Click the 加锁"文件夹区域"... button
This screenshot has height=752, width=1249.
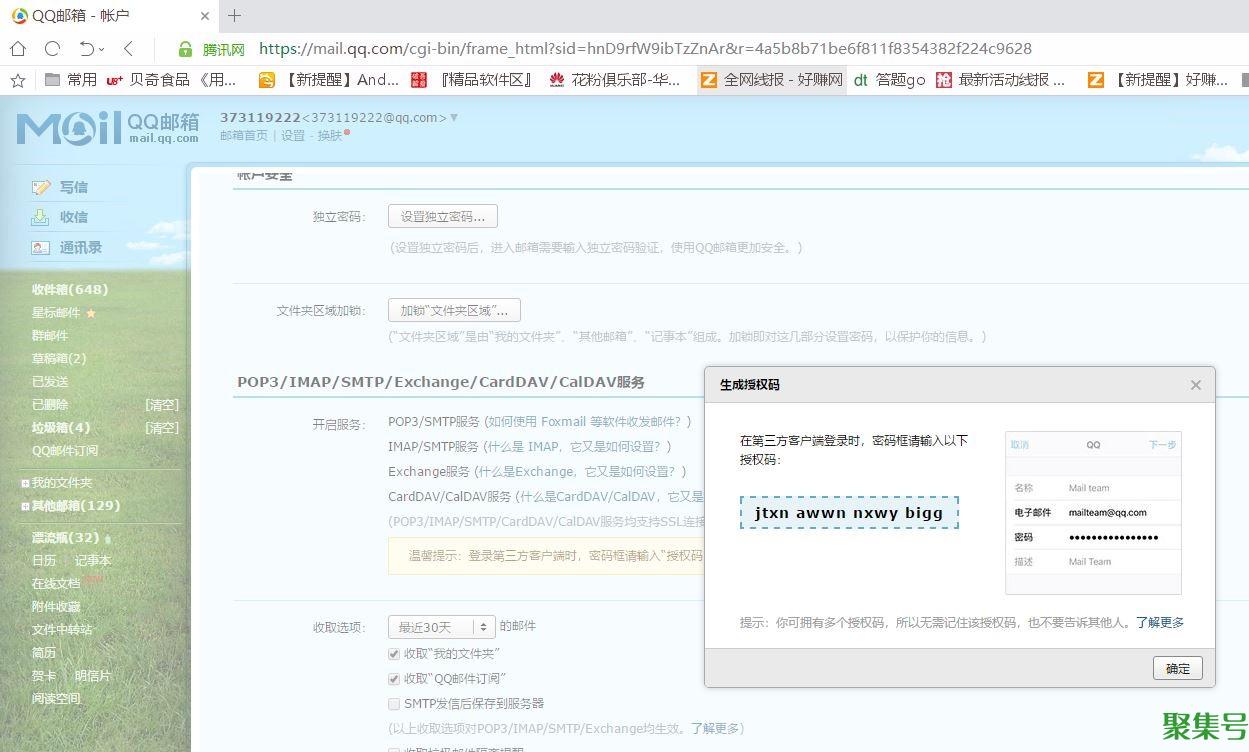pyautogui.click(x=454, y=311)
